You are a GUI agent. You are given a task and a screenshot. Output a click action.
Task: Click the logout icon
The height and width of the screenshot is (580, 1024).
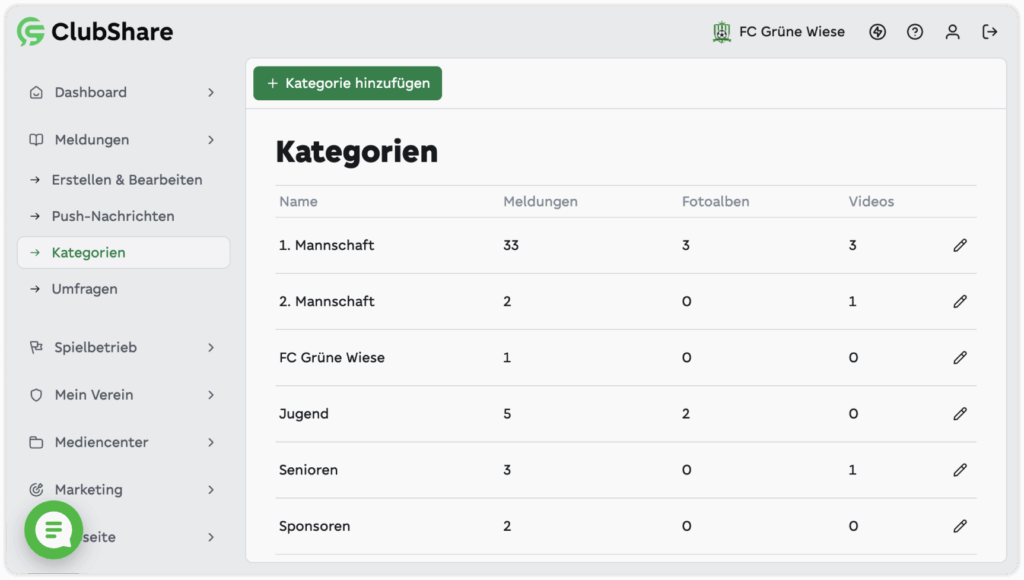[x=989, y=31]
